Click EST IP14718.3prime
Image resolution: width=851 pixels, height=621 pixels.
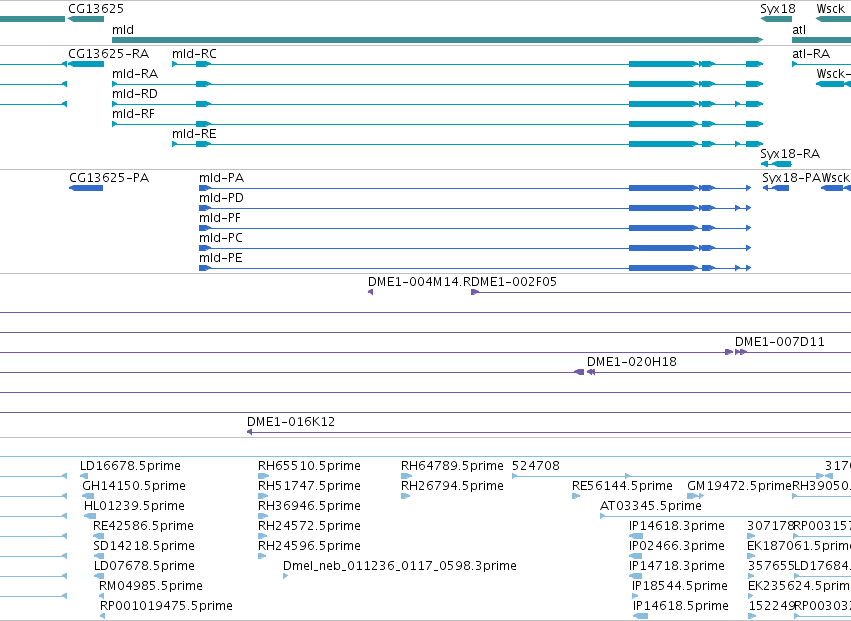click(677, 566)
